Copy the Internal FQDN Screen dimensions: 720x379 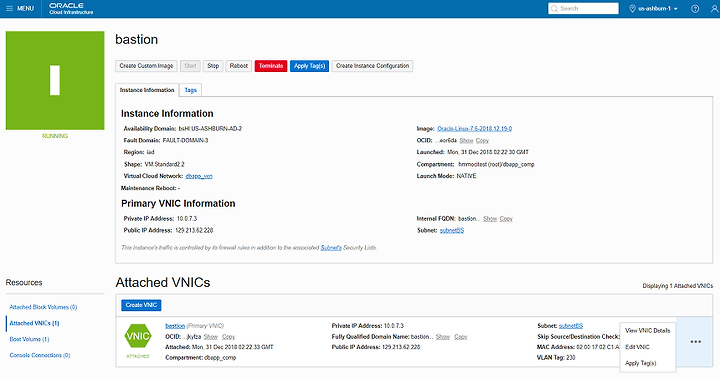click(x=506, y=219)
